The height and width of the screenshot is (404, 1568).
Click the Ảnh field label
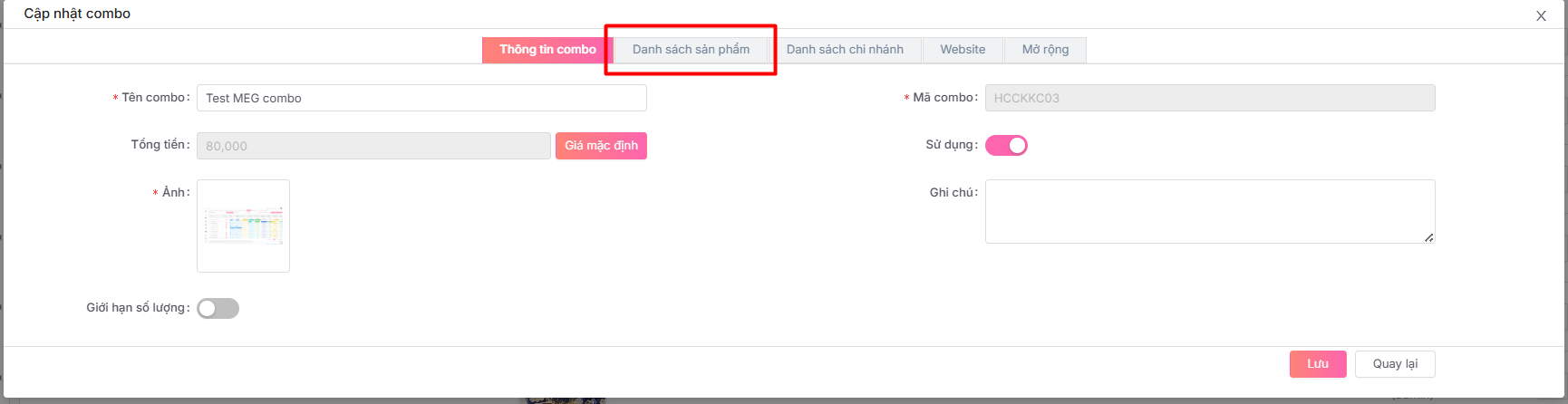(x=174, y=192)
